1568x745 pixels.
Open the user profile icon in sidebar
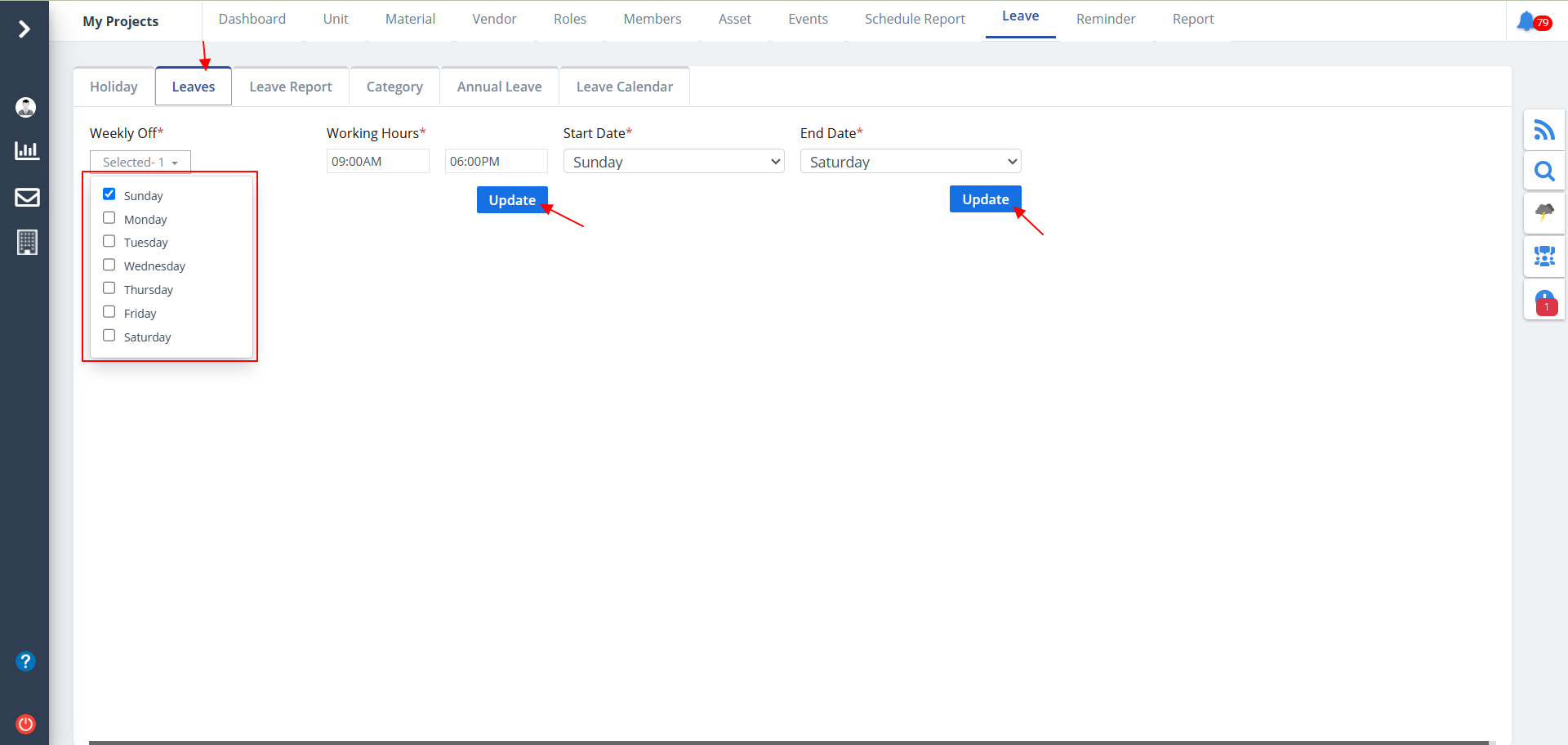click(26, 107)
